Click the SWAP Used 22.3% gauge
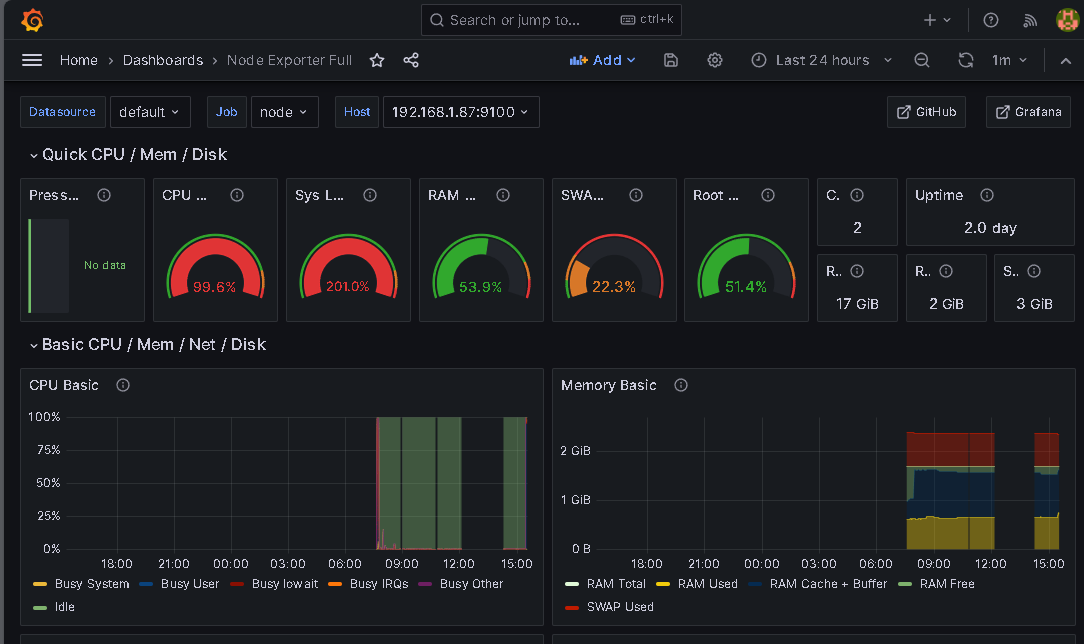Screen dimensions: 1084x644 click(614, 267)
